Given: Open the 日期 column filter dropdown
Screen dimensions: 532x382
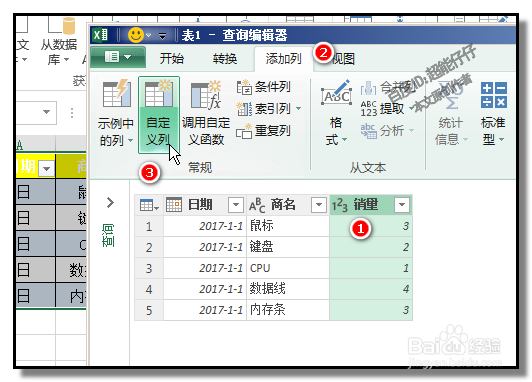Looking at the screenshot, I should point(236,205).
